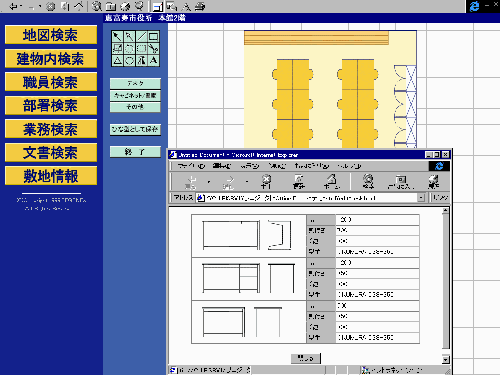Viewport: 500px width, 375px height.
Task: Open the Search icon in the browser toolbar
Action: (x=368, y=182)
